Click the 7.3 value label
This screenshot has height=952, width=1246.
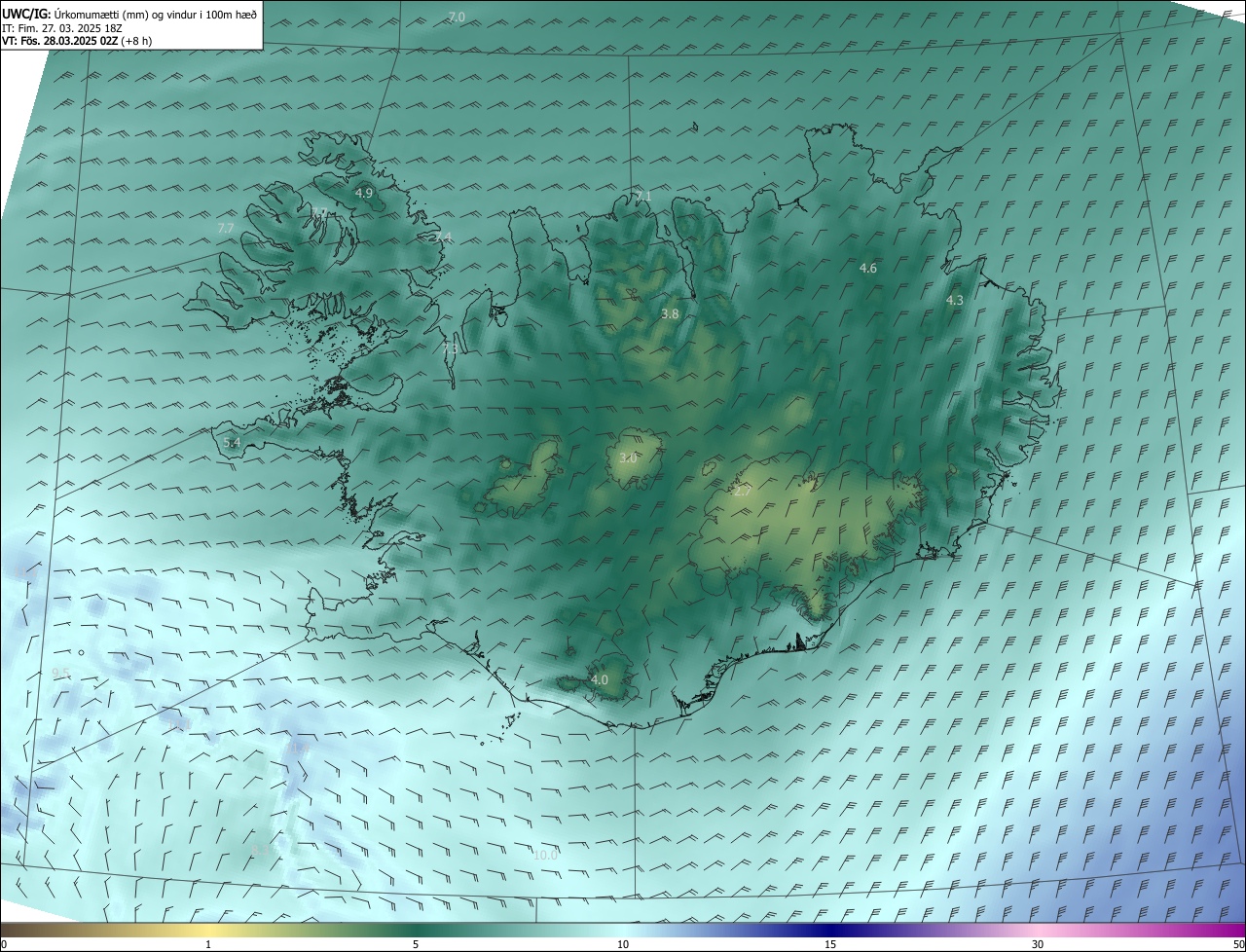click(450, 348)
